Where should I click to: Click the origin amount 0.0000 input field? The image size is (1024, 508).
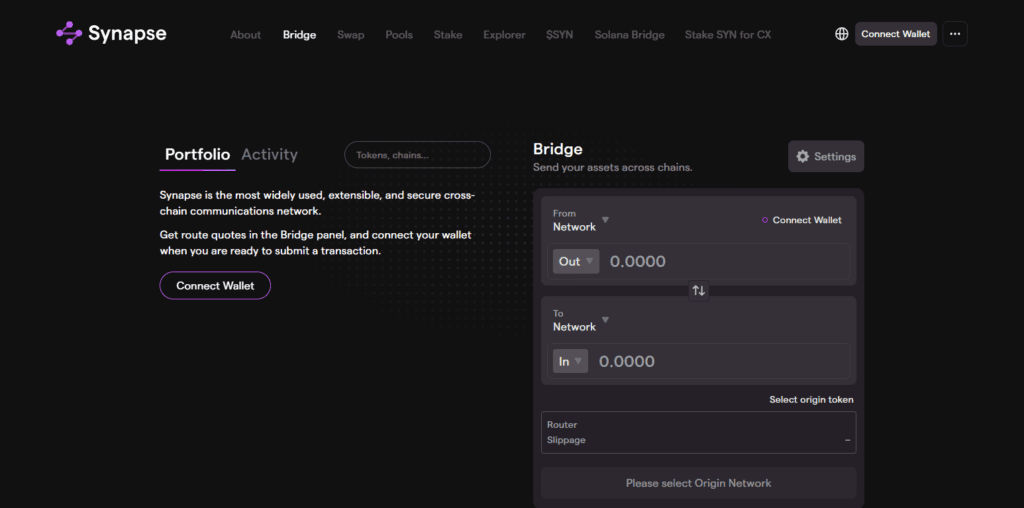click(x=720, y=261)
